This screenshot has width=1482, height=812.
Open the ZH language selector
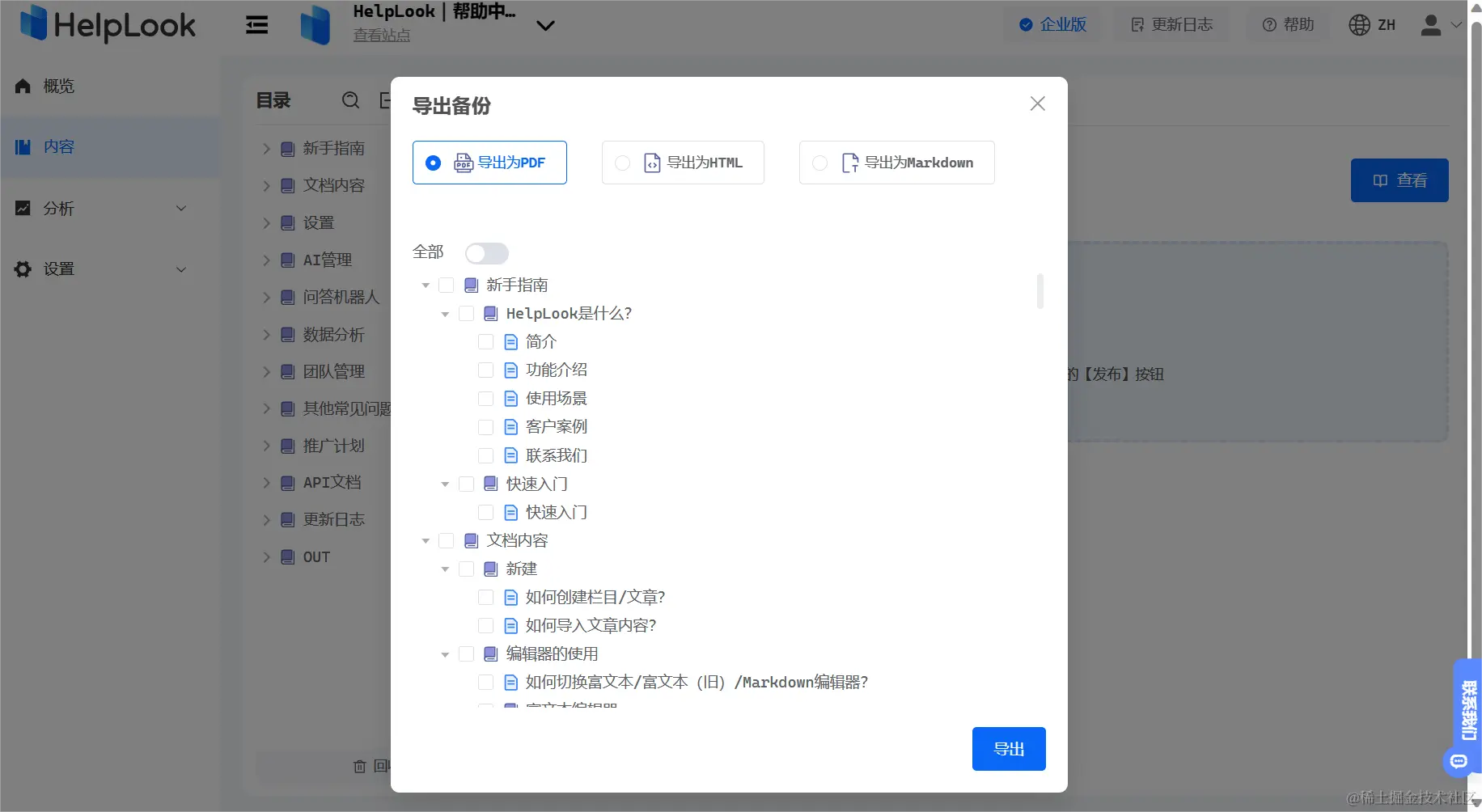click(1372, 25)
